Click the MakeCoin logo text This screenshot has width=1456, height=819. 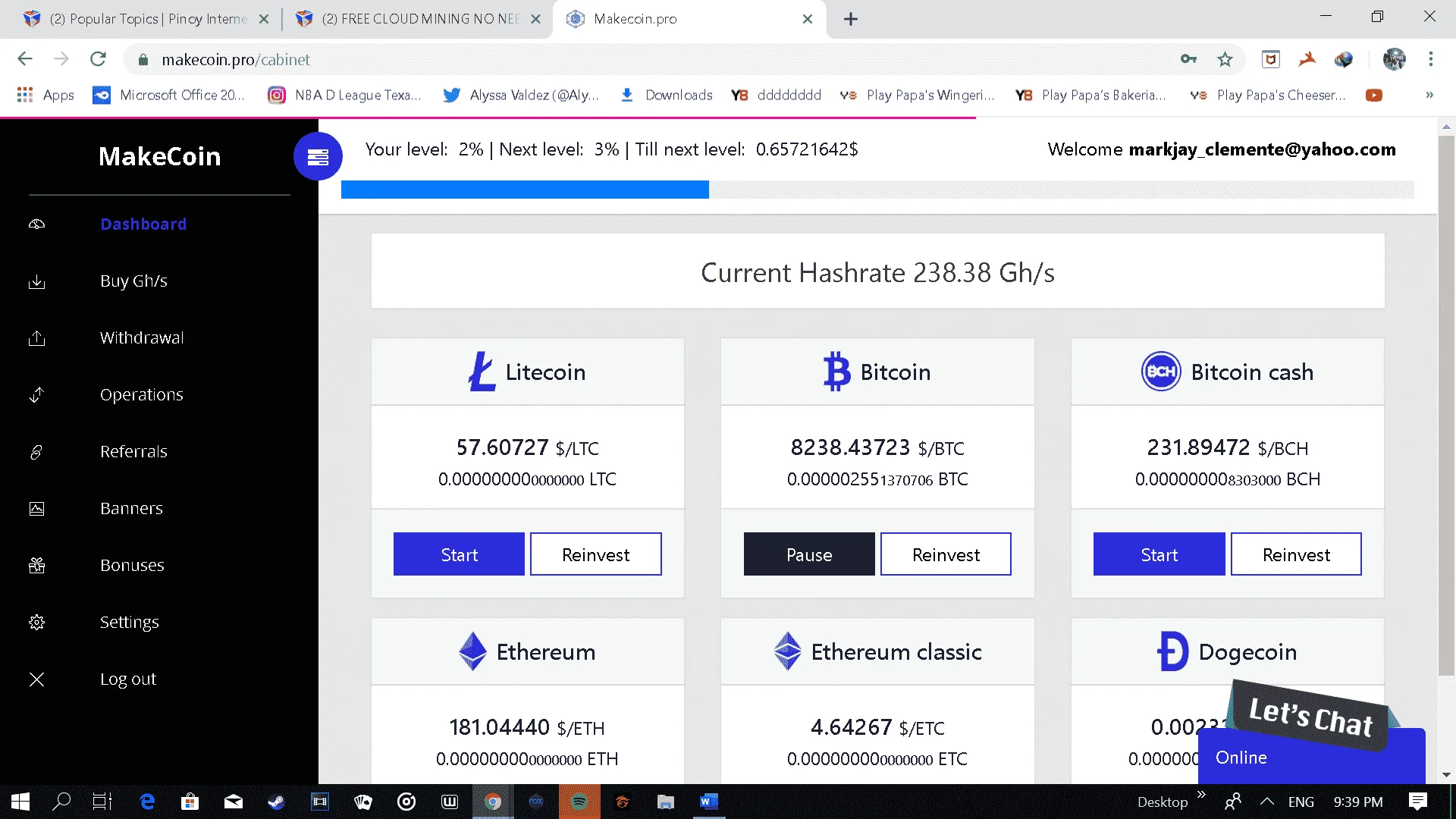[159, 156]
